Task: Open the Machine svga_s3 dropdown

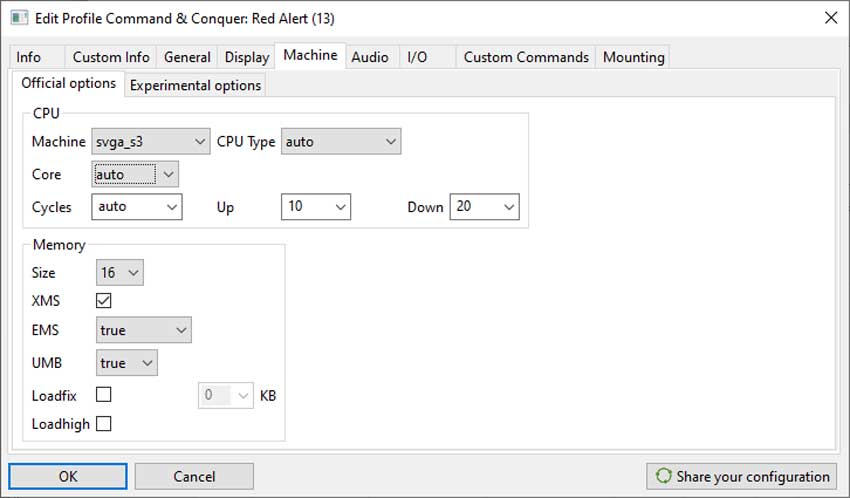Action: [x=151, y=141]
